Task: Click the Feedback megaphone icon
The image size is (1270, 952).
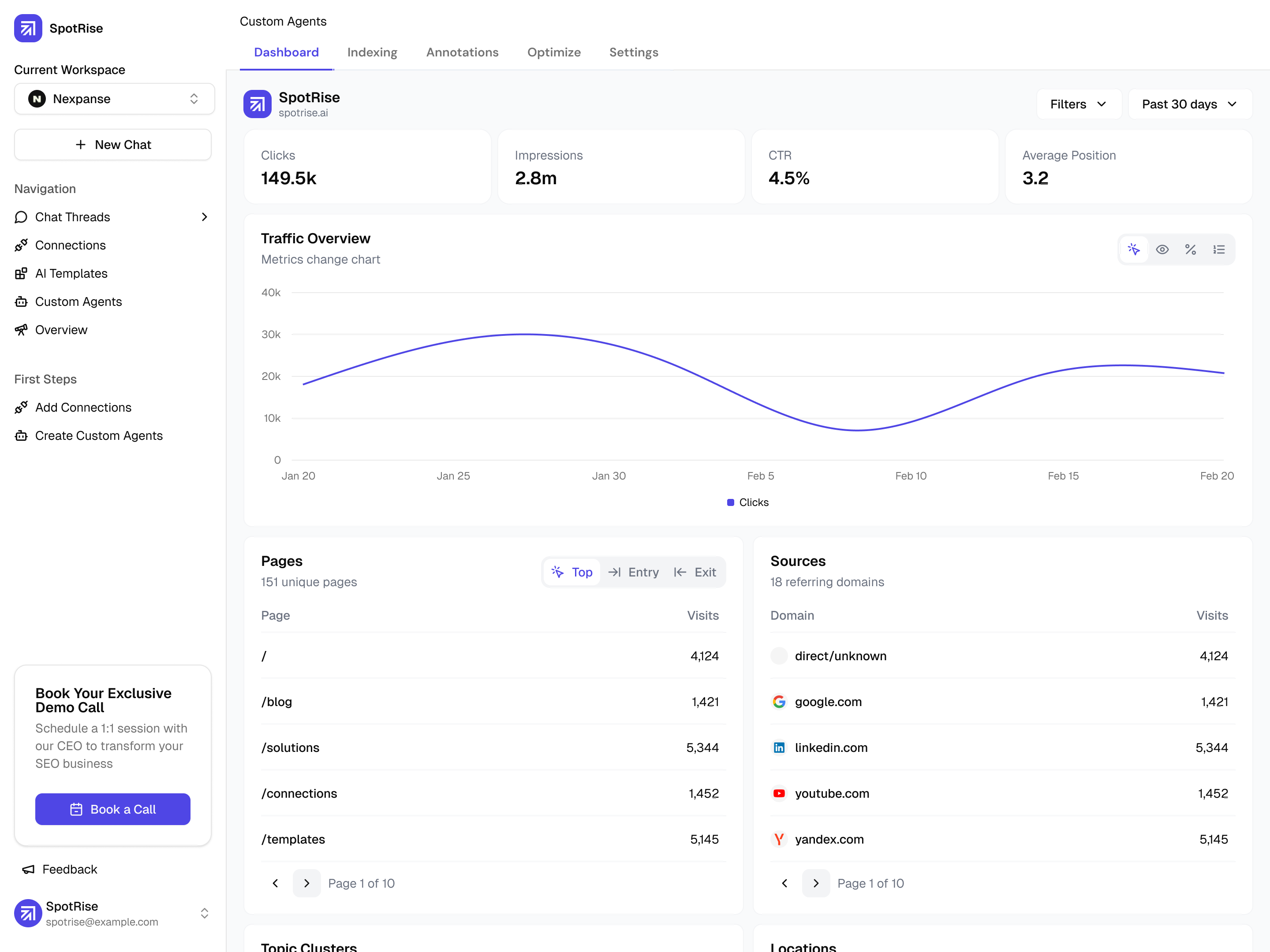Action: point(28,870)
